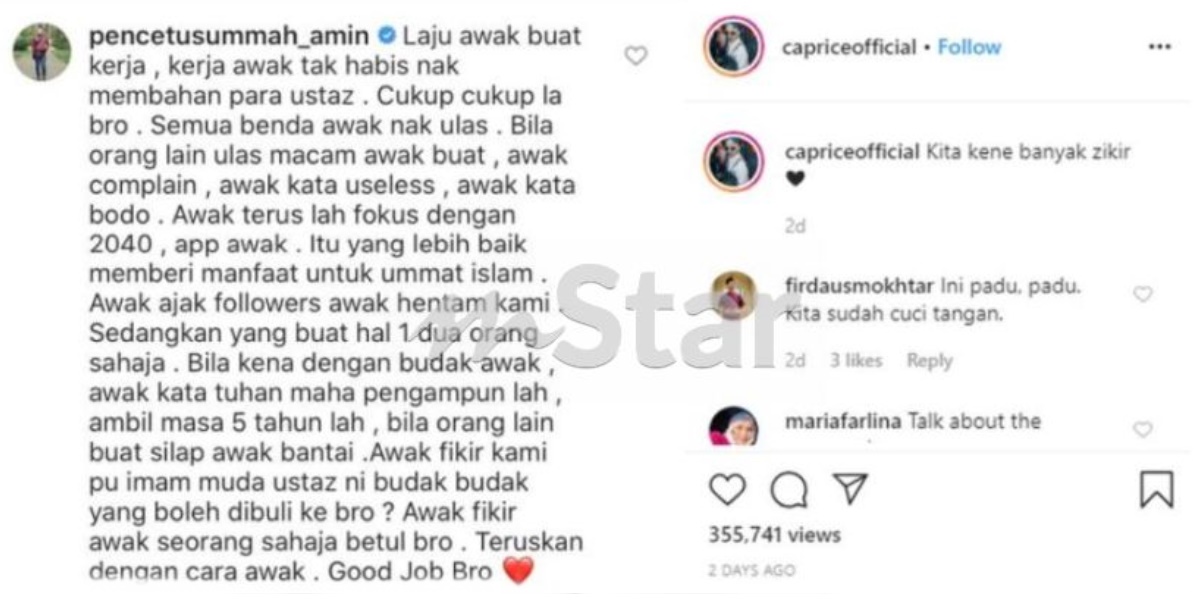Click the firdausmokhtar avatar
This screenshot has width=1203, height=615.
pos(734,295)
